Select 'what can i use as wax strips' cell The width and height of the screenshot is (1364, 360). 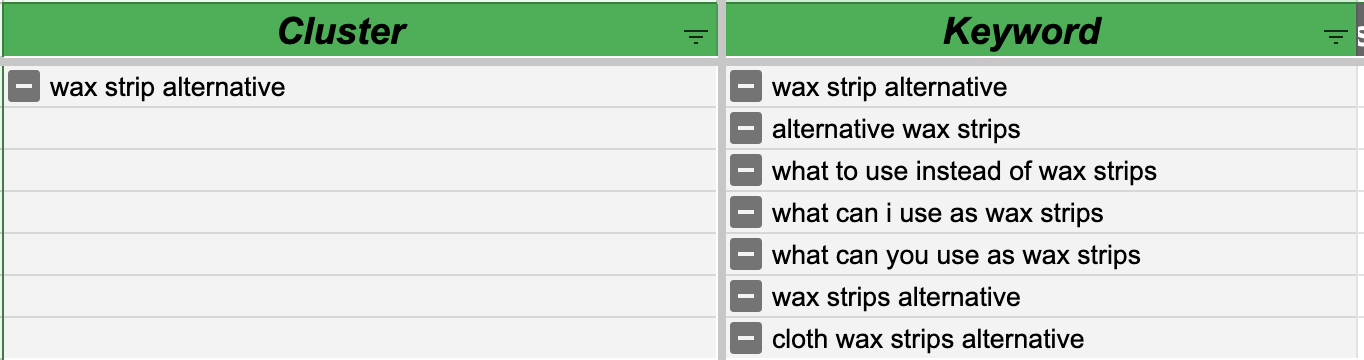(x=1040, y=213)
